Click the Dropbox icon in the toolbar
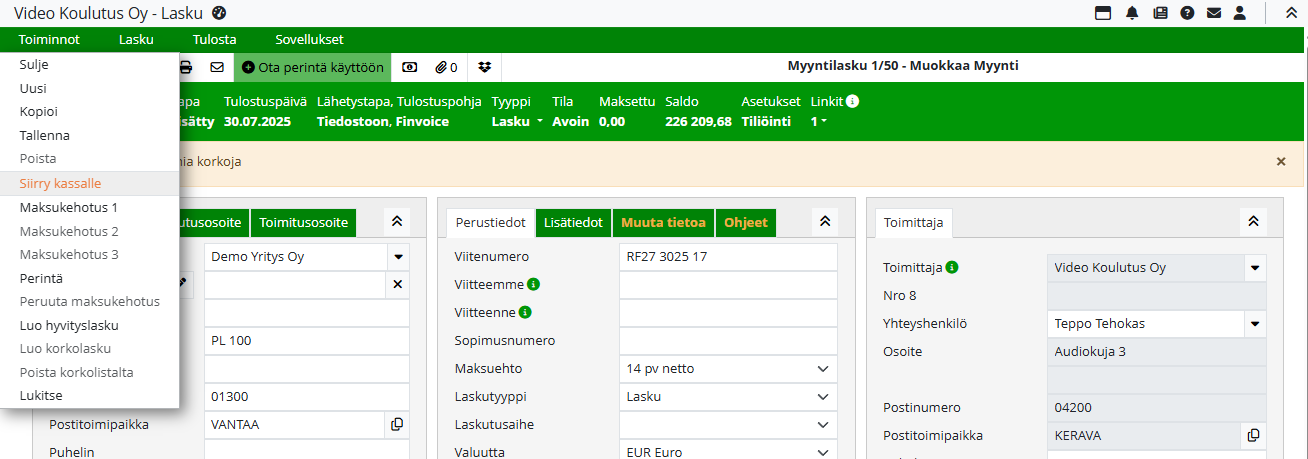This screenshot has height=459, width=1308. tap(484, 68)
